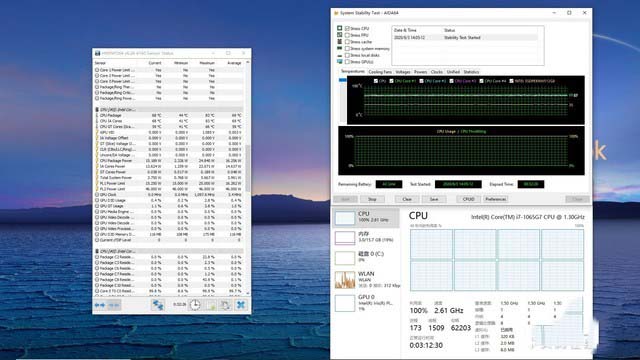Screen dimensions: 640x360
Task: Toggle CPU Core #4 graph checkbox
Action: pos(481,81)
